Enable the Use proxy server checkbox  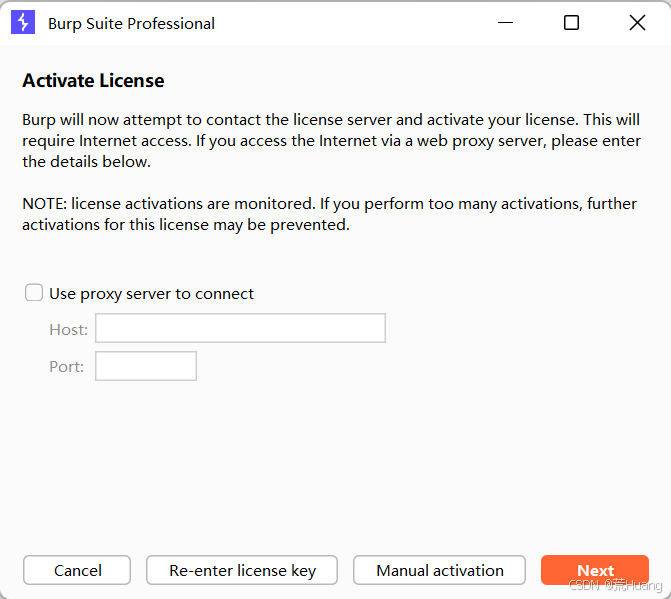pos(34,293)
